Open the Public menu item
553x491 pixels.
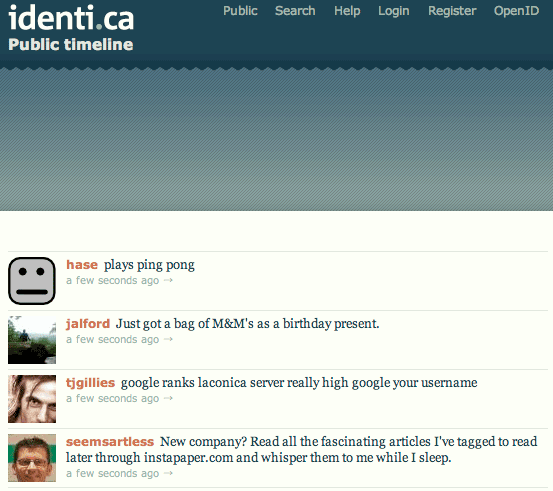pos(240,11)
